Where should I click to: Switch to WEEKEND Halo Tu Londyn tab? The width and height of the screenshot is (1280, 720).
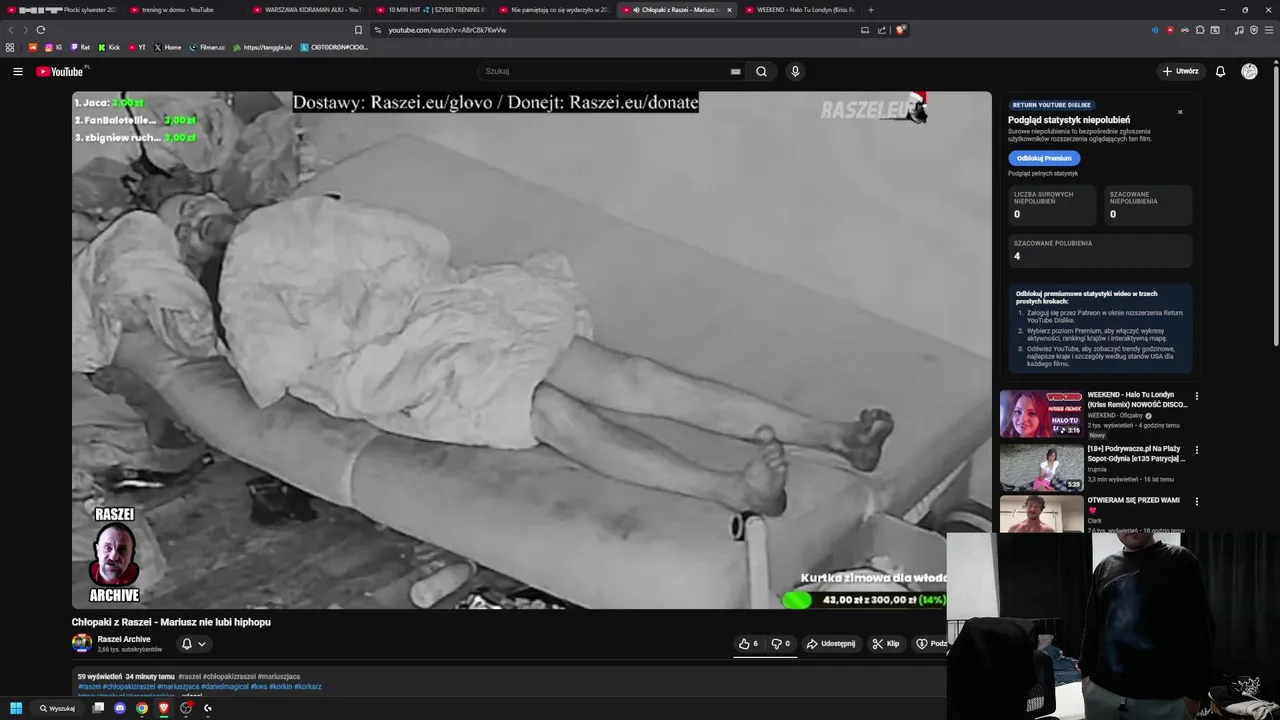(800, 10)
